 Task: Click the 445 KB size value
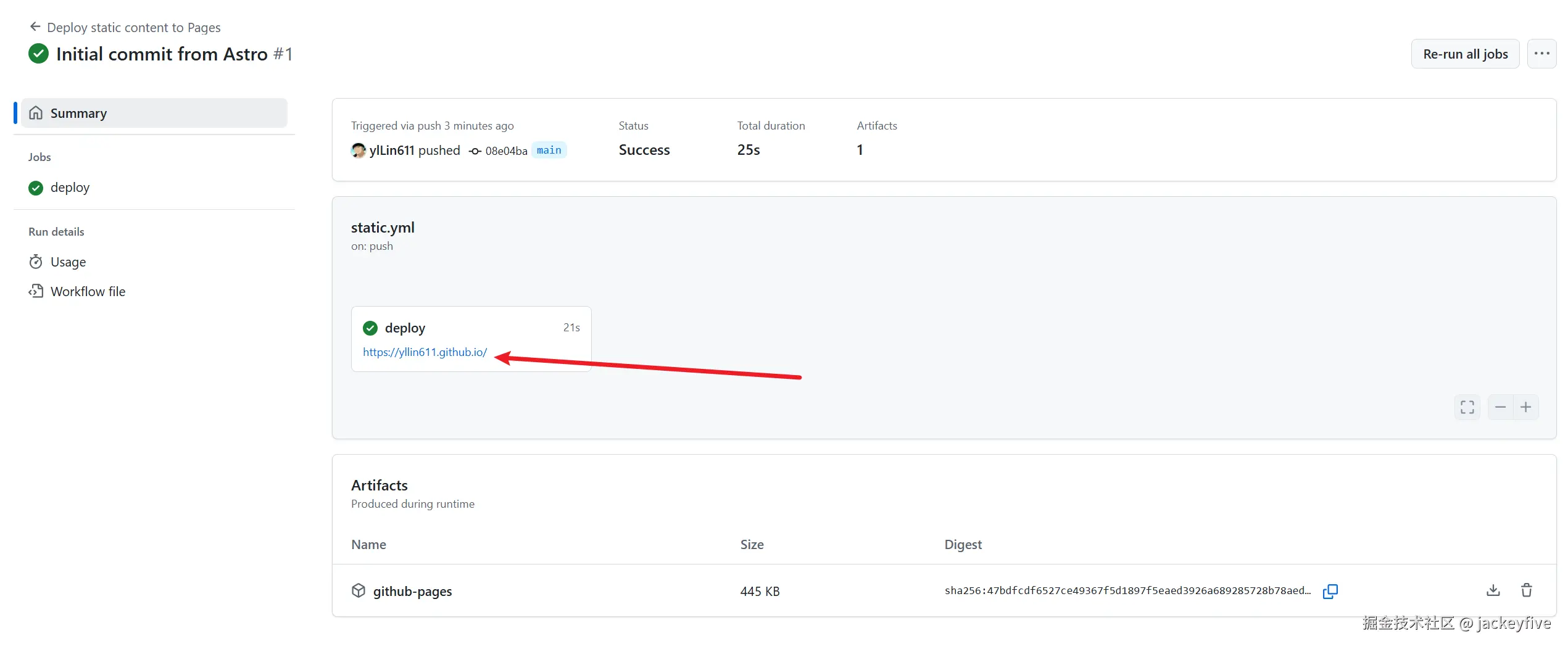click(x=760, y=591)
